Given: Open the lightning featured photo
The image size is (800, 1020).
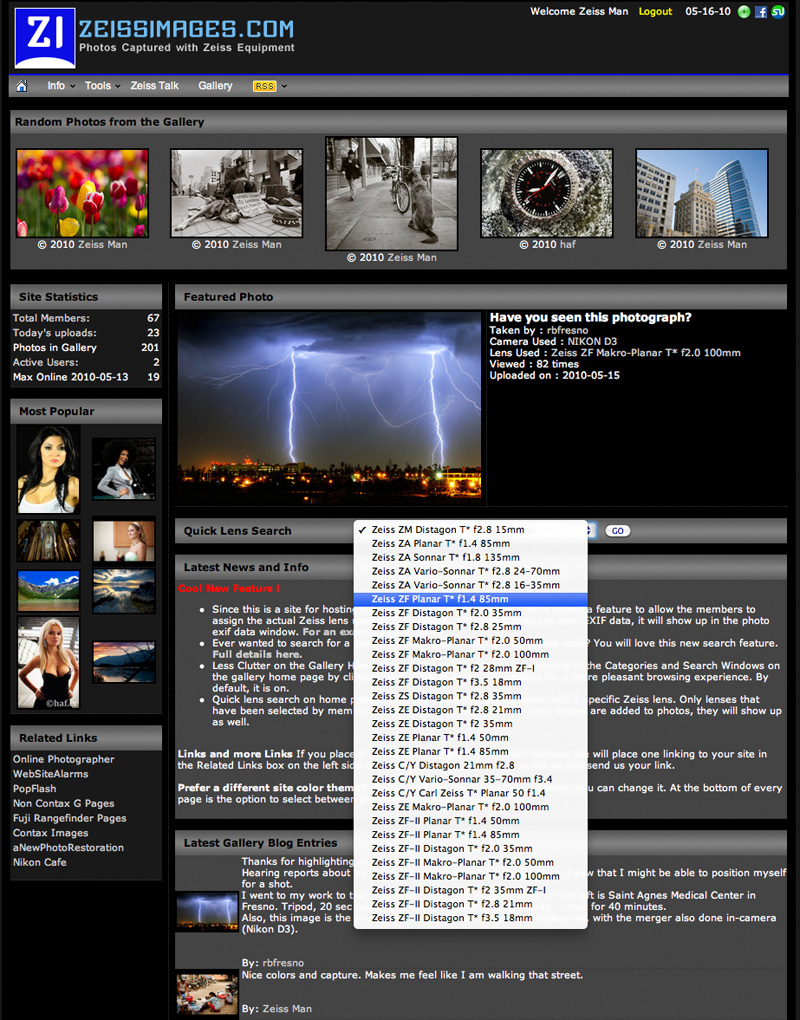Looking at the screenshot, I should 329,404.
